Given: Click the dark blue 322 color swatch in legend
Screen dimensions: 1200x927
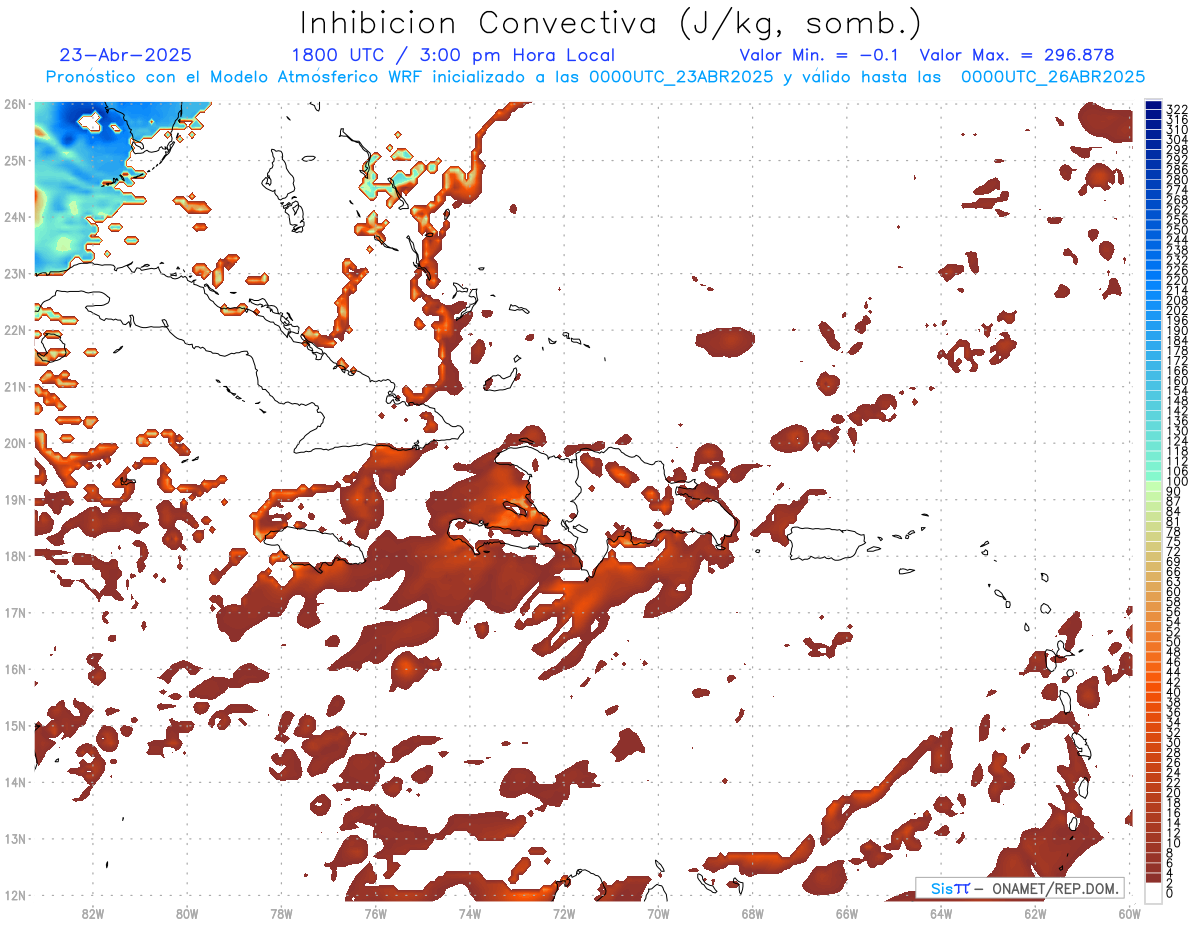Looking at the screenshot, I should coord(1154,106).
